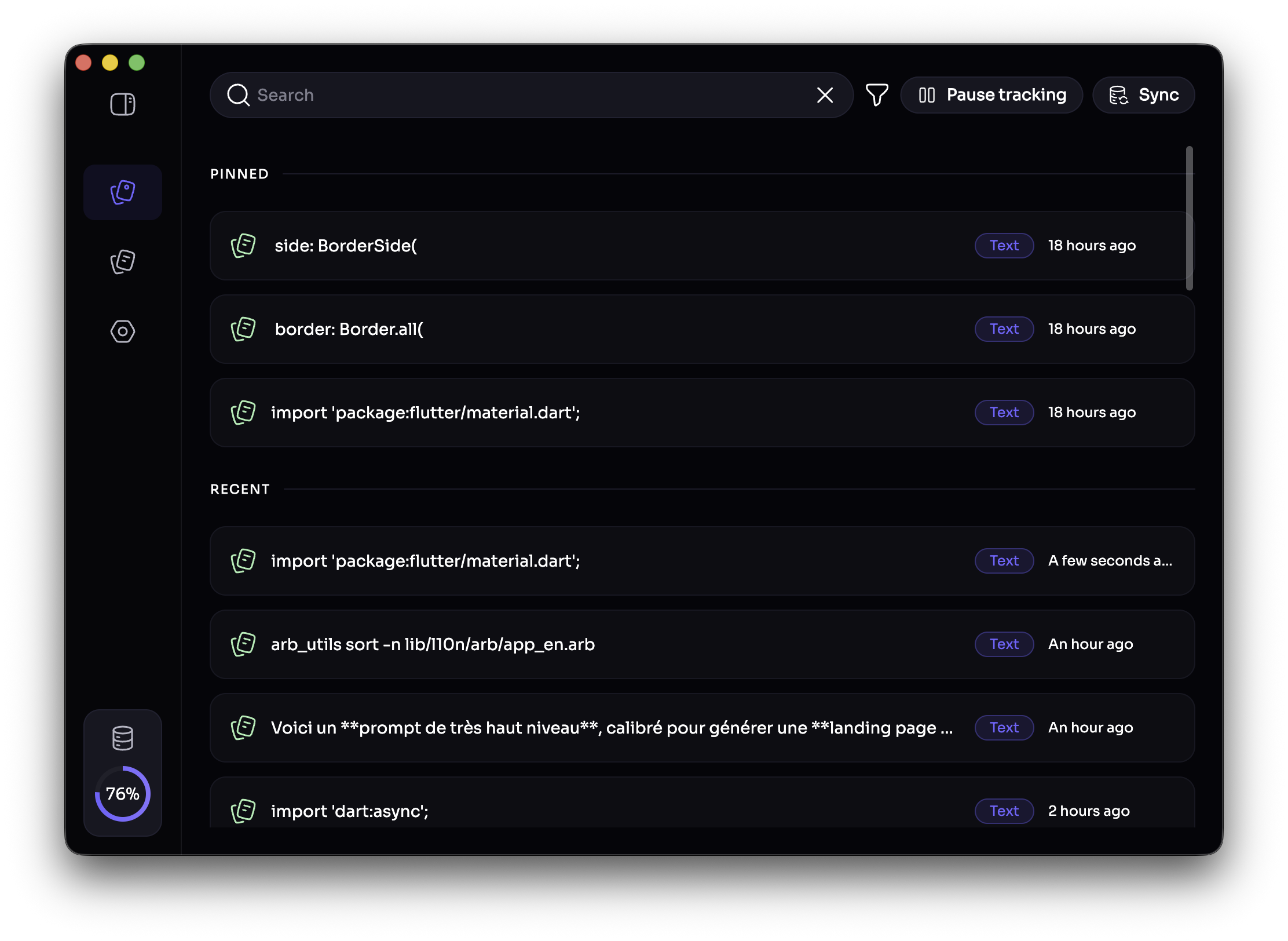Click the database storage icon at bottom sidebar
Image resolution: width=1288 pixels, height=941 pixels.
point(122,739)
